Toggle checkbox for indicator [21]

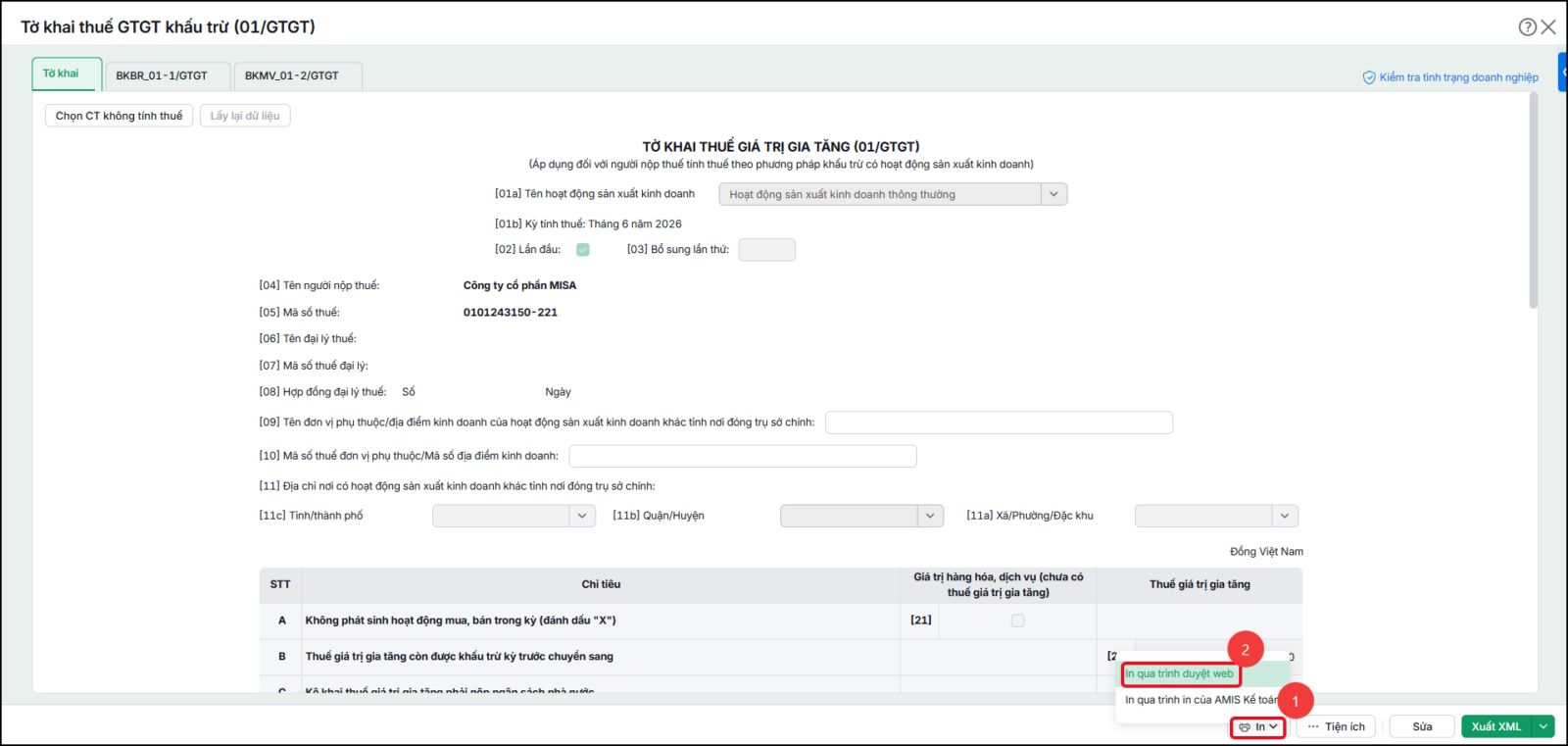1017,621
